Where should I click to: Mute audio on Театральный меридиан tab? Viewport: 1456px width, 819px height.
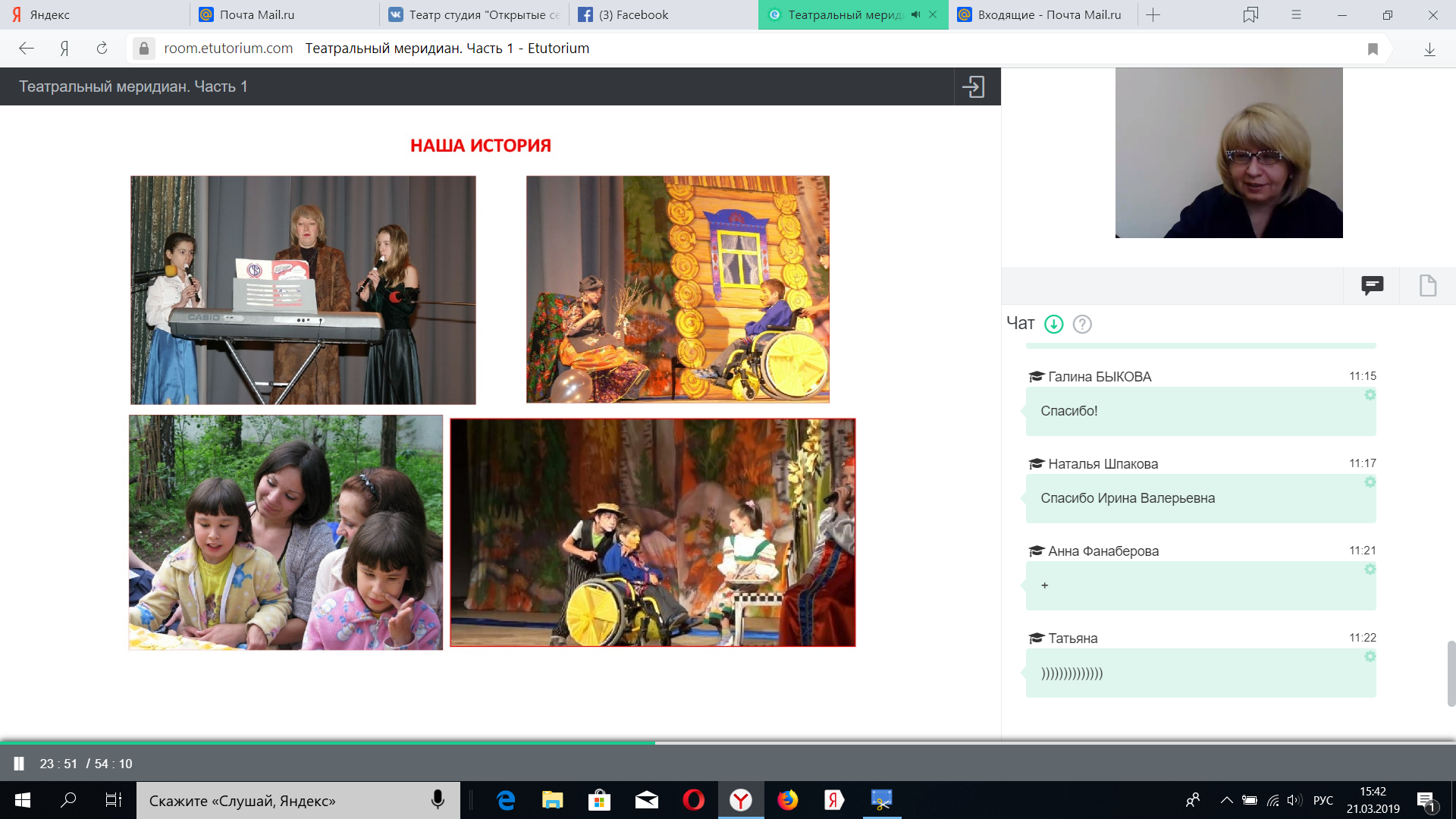tap(915, 14)
